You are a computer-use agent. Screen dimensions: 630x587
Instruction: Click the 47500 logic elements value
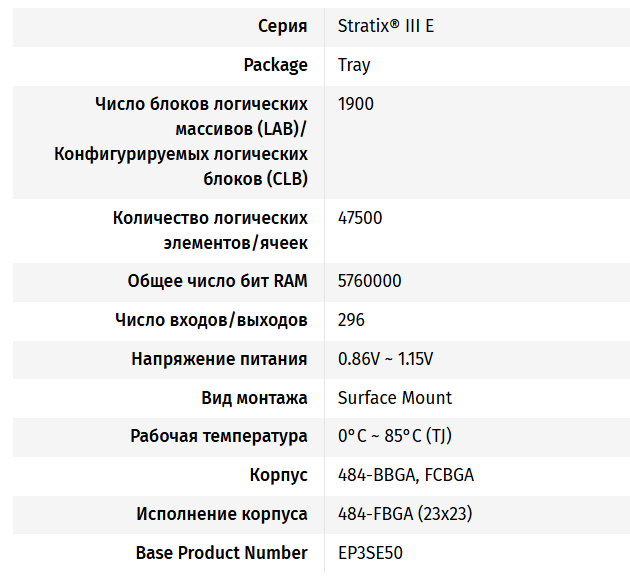(360, 218)
